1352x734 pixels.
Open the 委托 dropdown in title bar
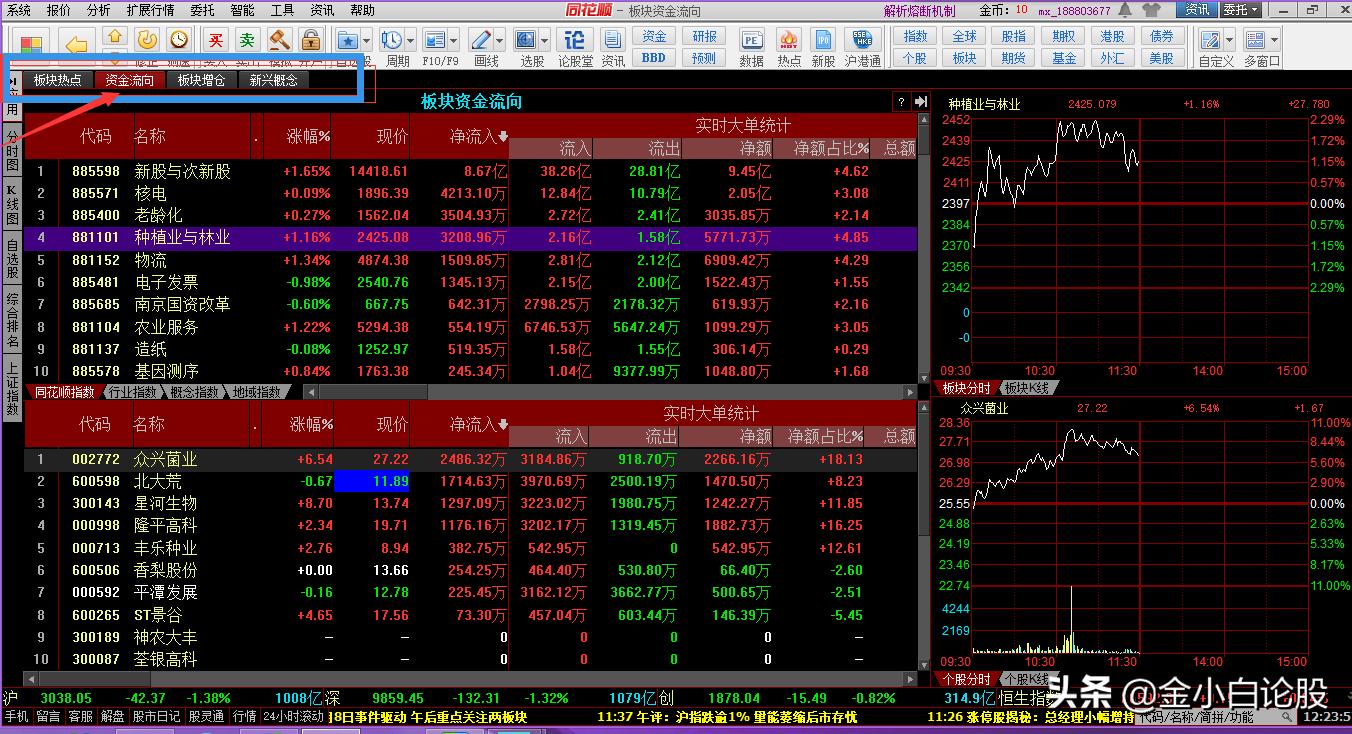[x=1240, y=10]
